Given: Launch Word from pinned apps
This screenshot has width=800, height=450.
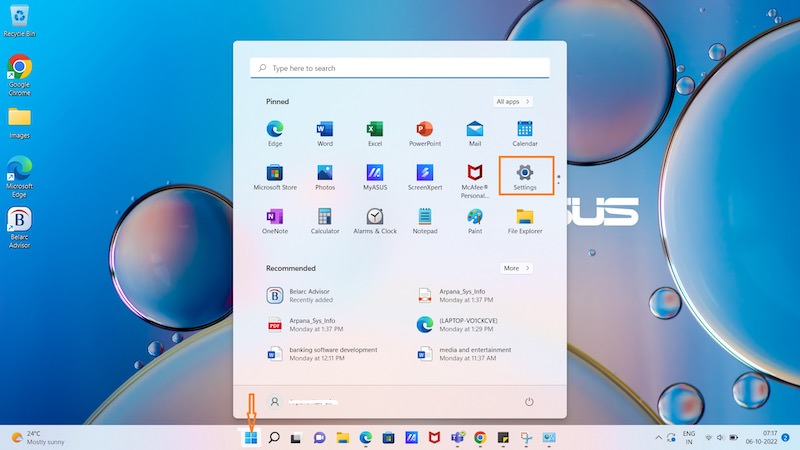Looking at the screenshot, I should pyautogui.click(x=324, y=134).
